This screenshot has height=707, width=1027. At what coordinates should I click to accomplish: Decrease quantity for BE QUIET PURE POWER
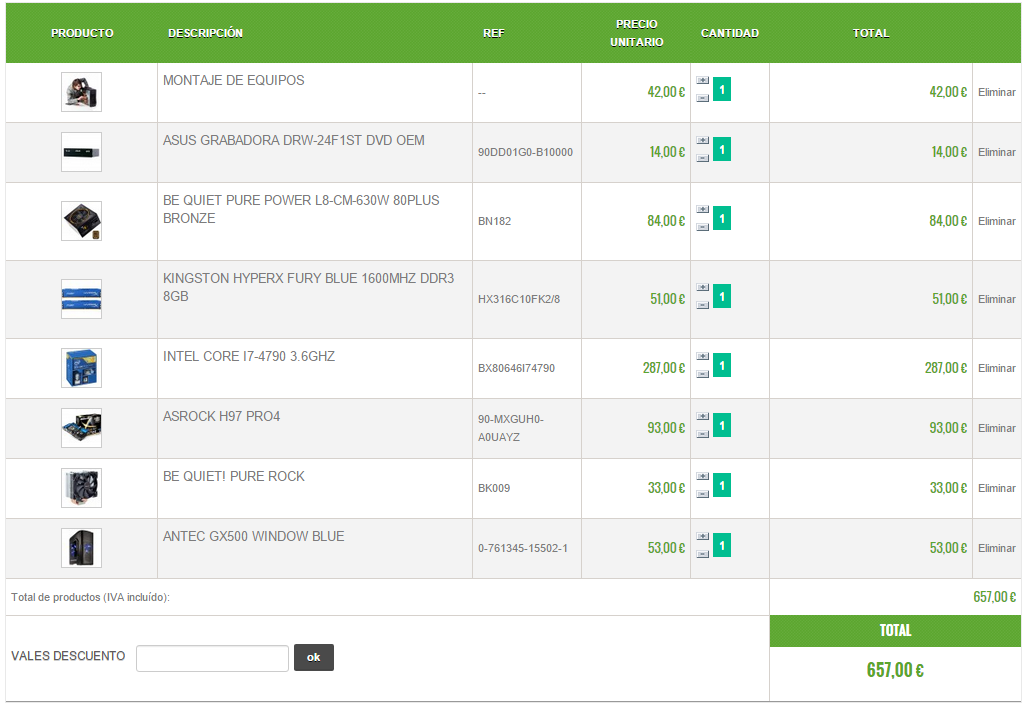tap(702, 227)
